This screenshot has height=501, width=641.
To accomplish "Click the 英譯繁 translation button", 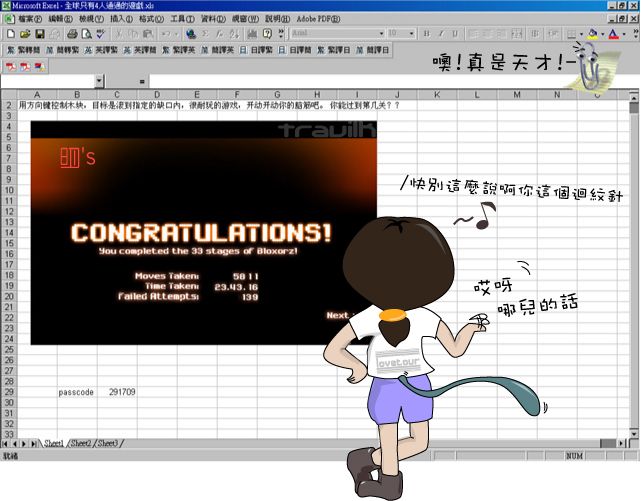I will 101,50.
